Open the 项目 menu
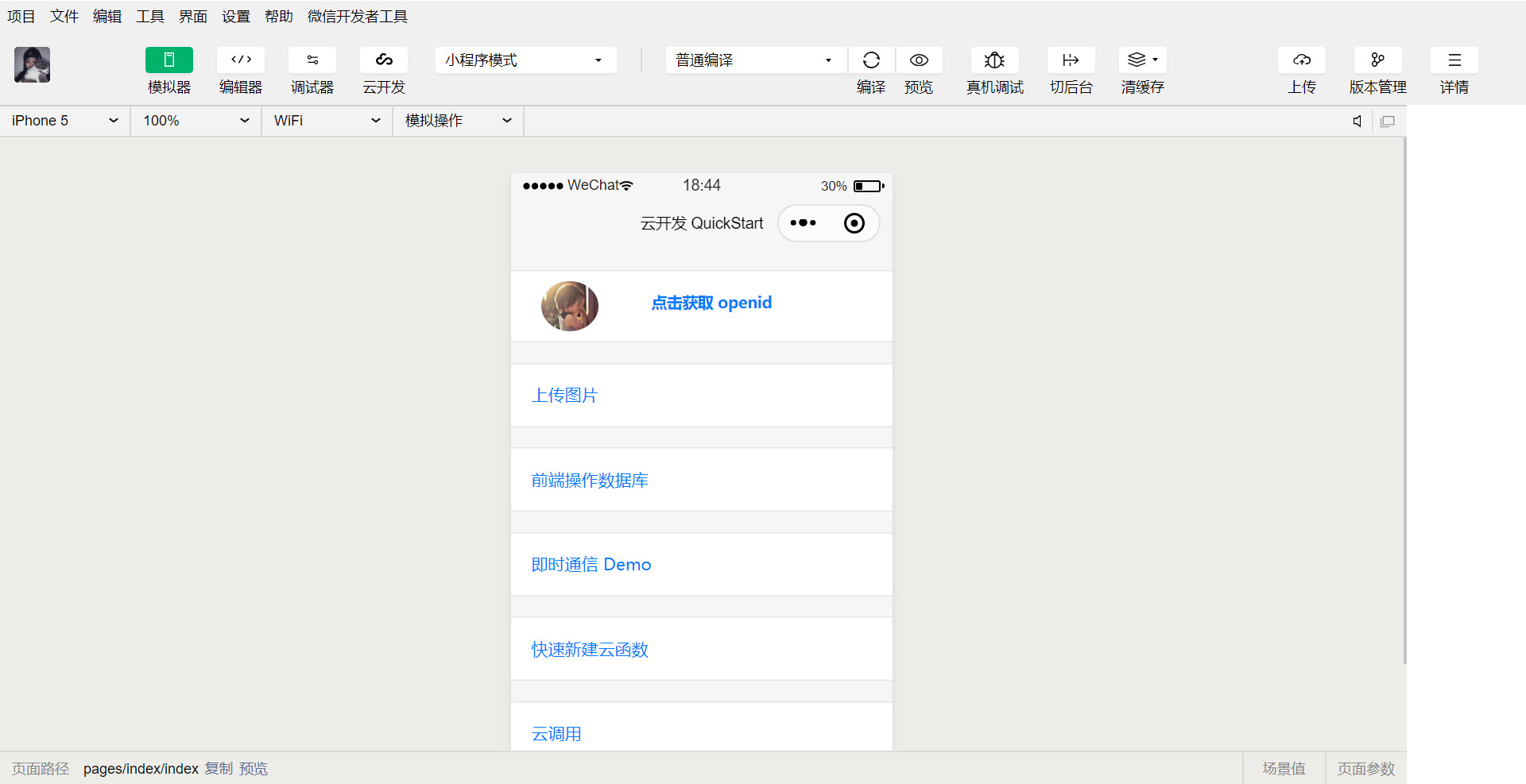Viewport: 1526px width, 784px height. (x=21, y=16)
